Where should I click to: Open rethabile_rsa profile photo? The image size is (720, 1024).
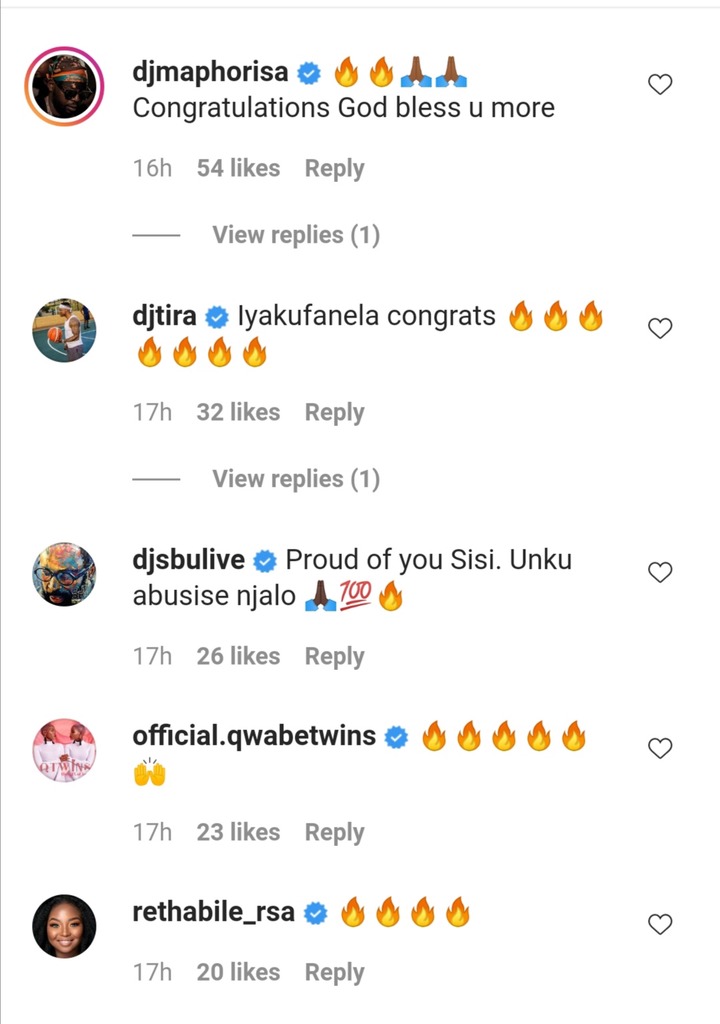coord(64,926)
